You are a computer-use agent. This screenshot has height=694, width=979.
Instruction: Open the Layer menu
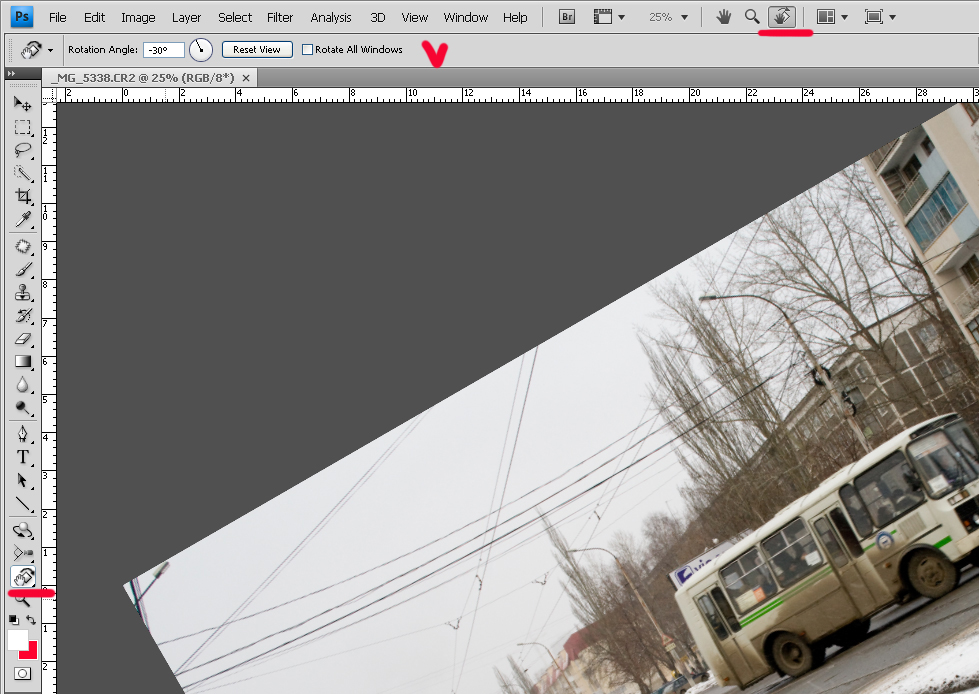[186, 17]
